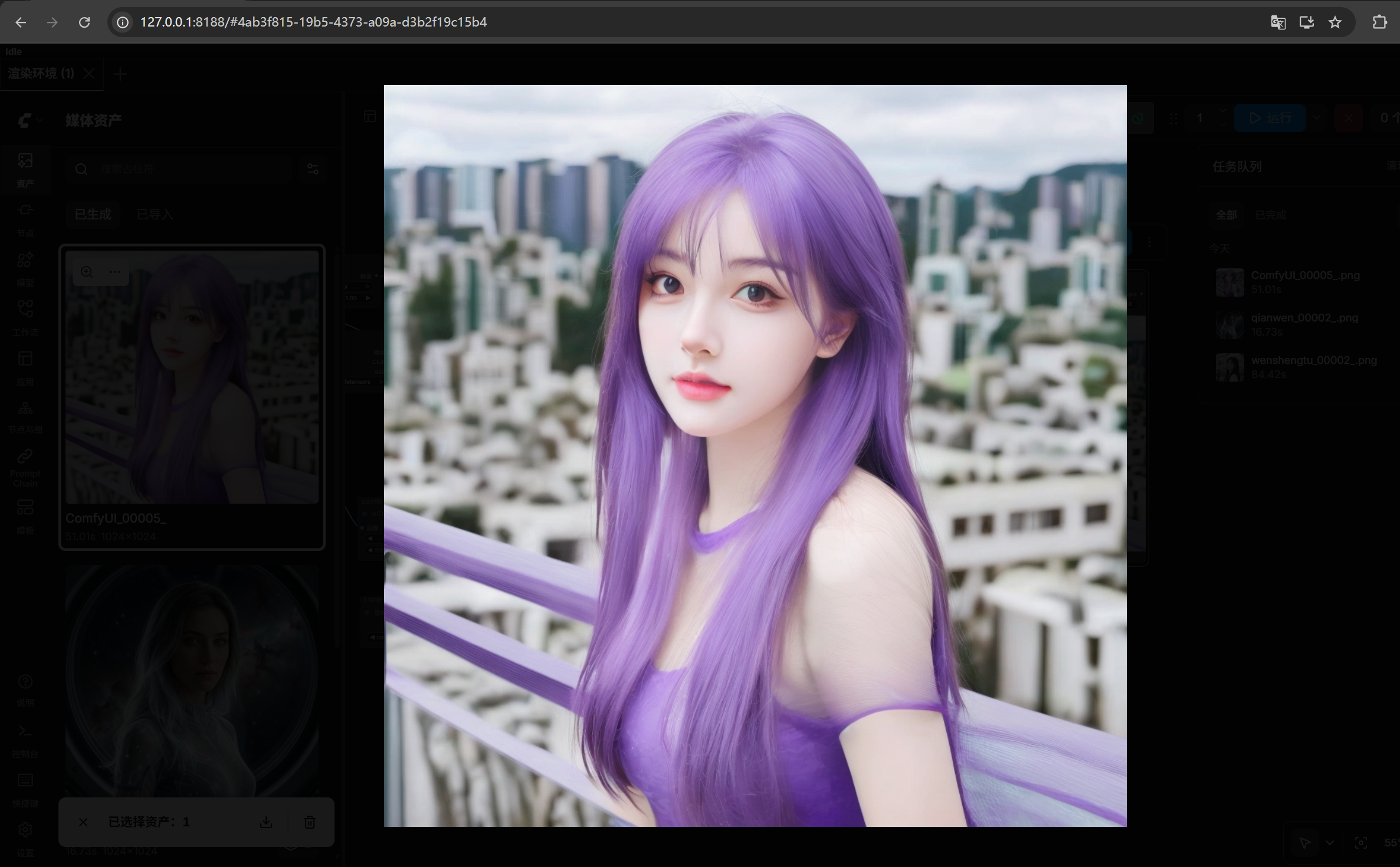Open the 模型 (Models) sidebar panel
The height and width of the screenshot is (867, 1400).
coord(25,269)
